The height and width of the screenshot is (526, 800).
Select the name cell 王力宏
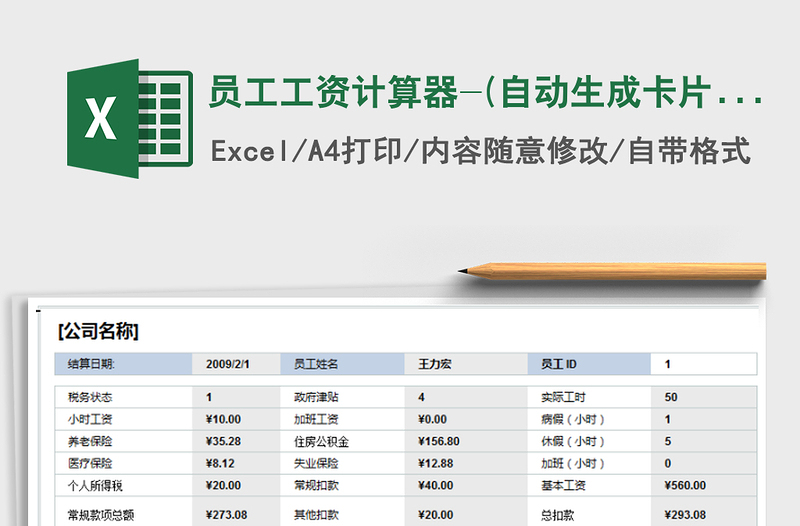pos(466,364)
